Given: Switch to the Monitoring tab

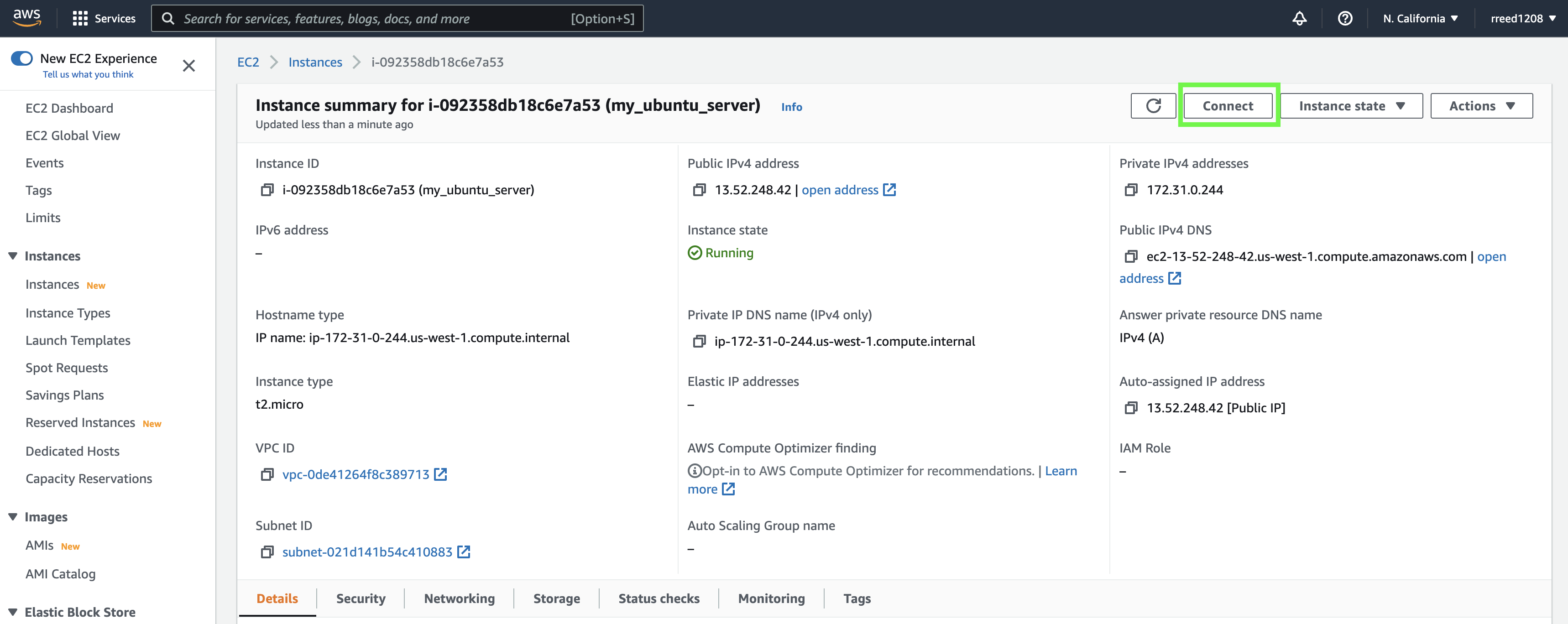Looking at the screenshot, I should pyautogui.click(x=771, y=598).
